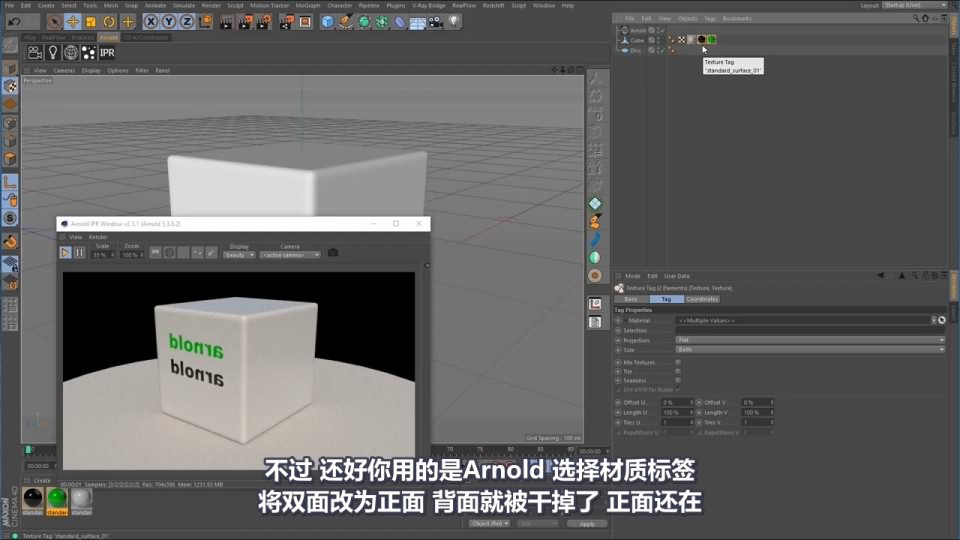Screen dimensions: 960x540
Task: Open the Object (Rel) coordinate dropdown
Action: click(490, 523)
